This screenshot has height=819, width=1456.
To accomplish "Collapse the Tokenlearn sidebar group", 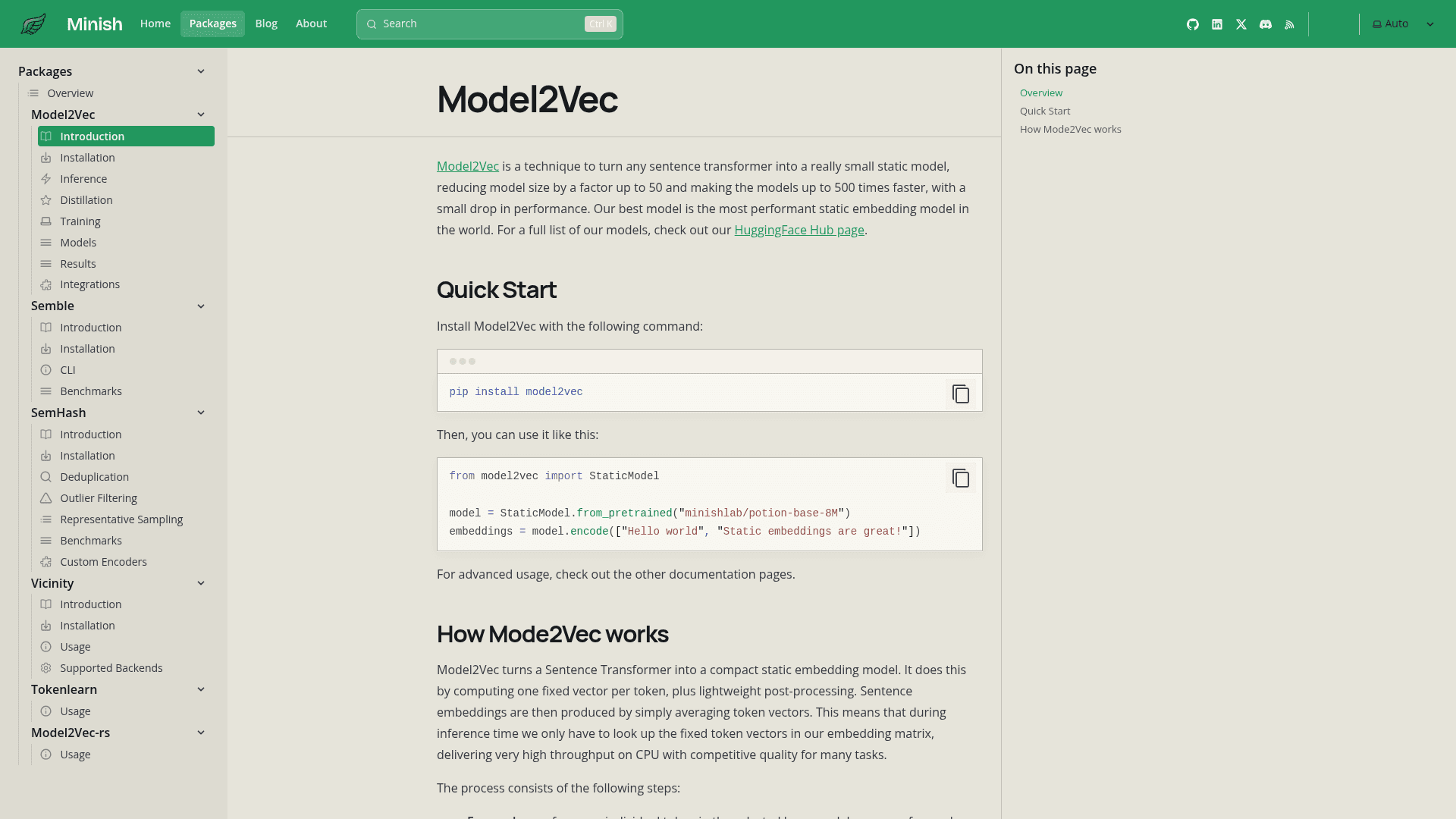I will [201, 689].
